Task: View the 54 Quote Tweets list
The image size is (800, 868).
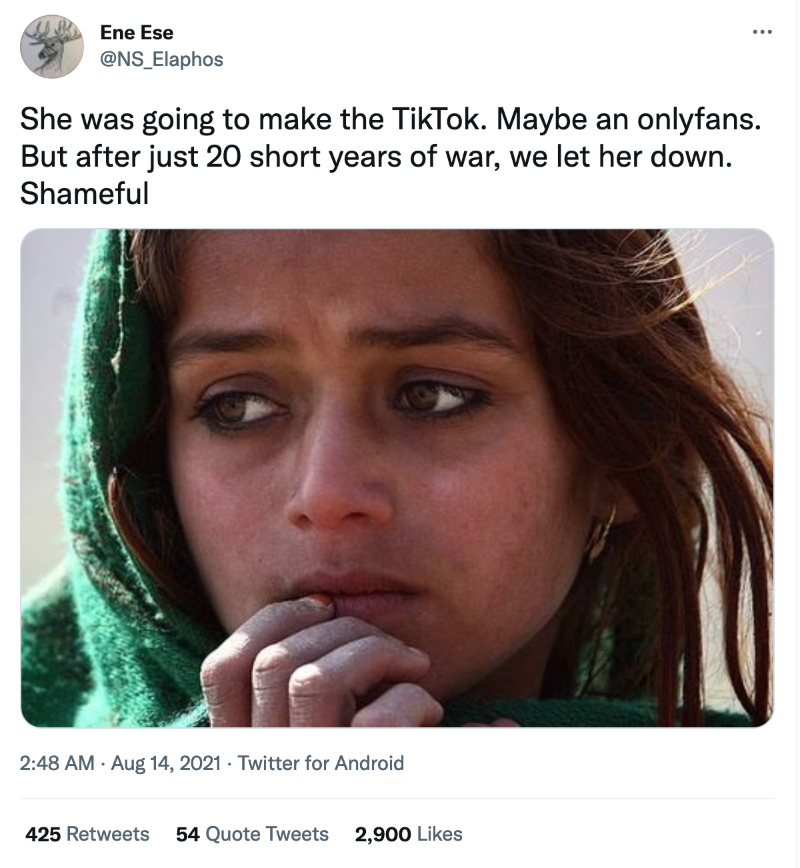Action: (252, 833)
